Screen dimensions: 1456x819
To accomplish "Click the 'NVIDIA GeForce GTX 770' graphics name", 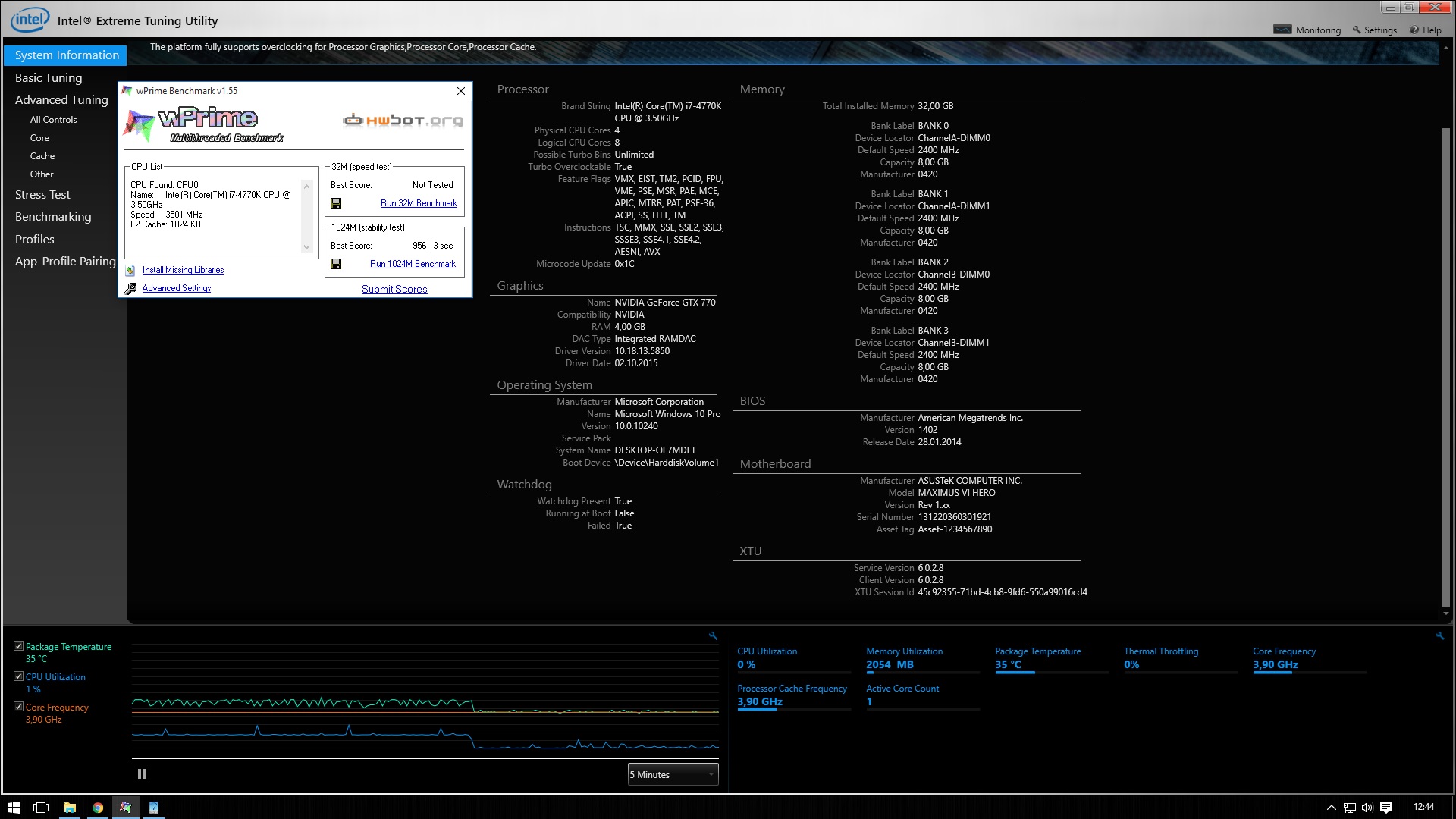I will 665,303.
